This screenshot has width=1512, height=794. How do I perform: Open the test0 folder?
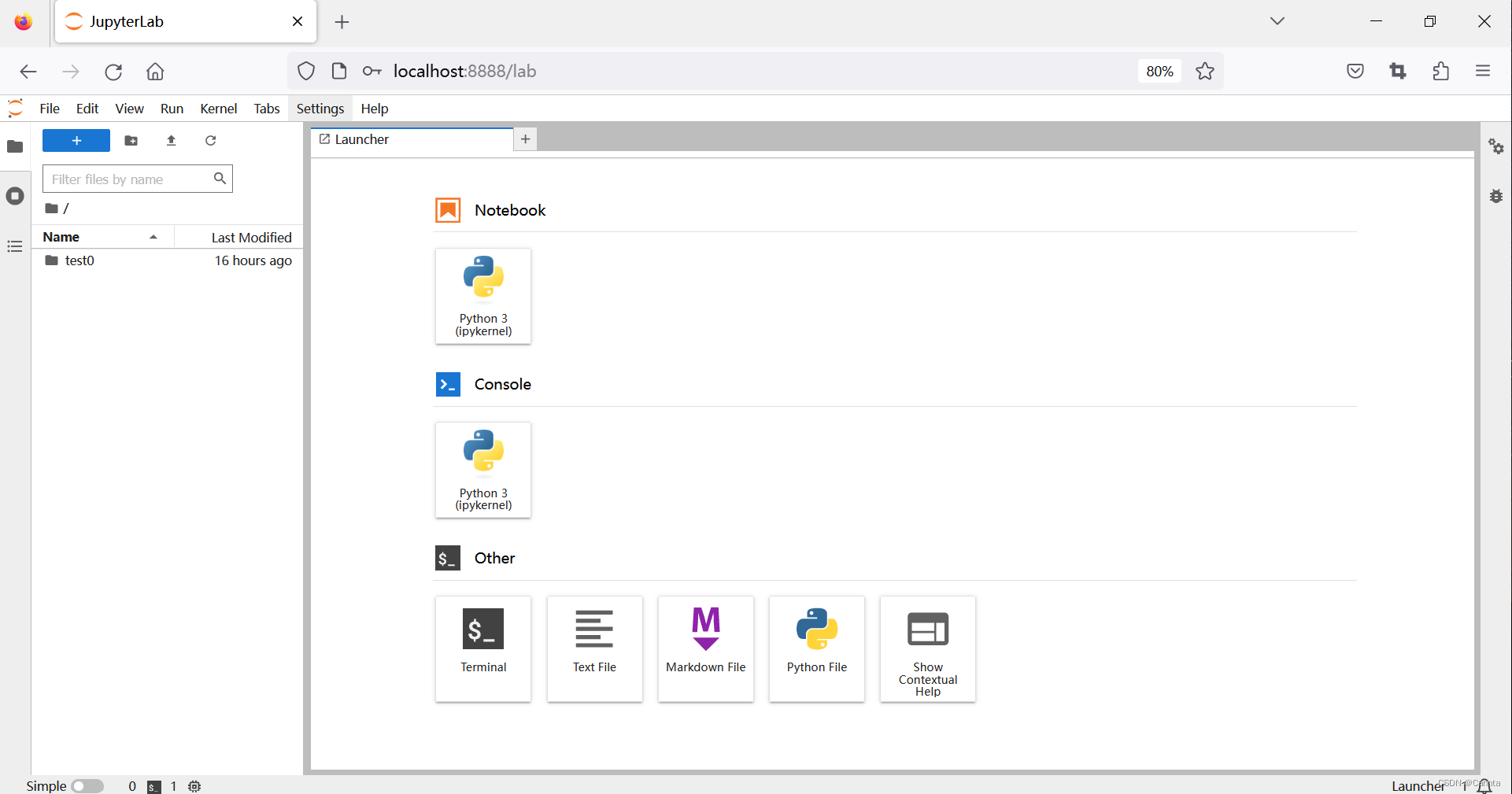tap(79, 260)
